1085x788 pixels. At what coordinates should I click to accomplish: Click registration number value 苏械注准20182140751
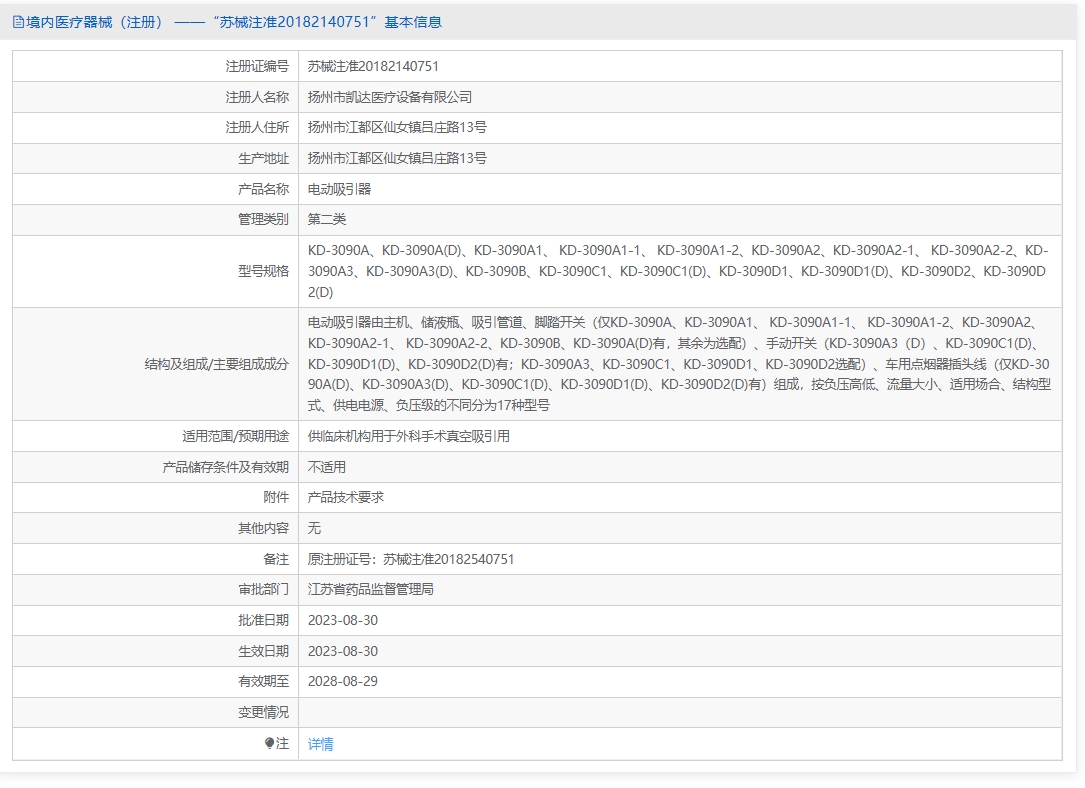373,66
